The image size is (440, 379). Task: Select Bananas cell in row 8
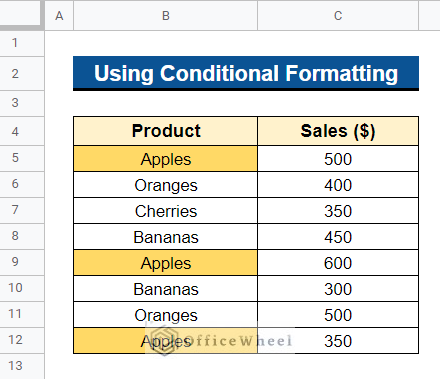pos(166,237)
